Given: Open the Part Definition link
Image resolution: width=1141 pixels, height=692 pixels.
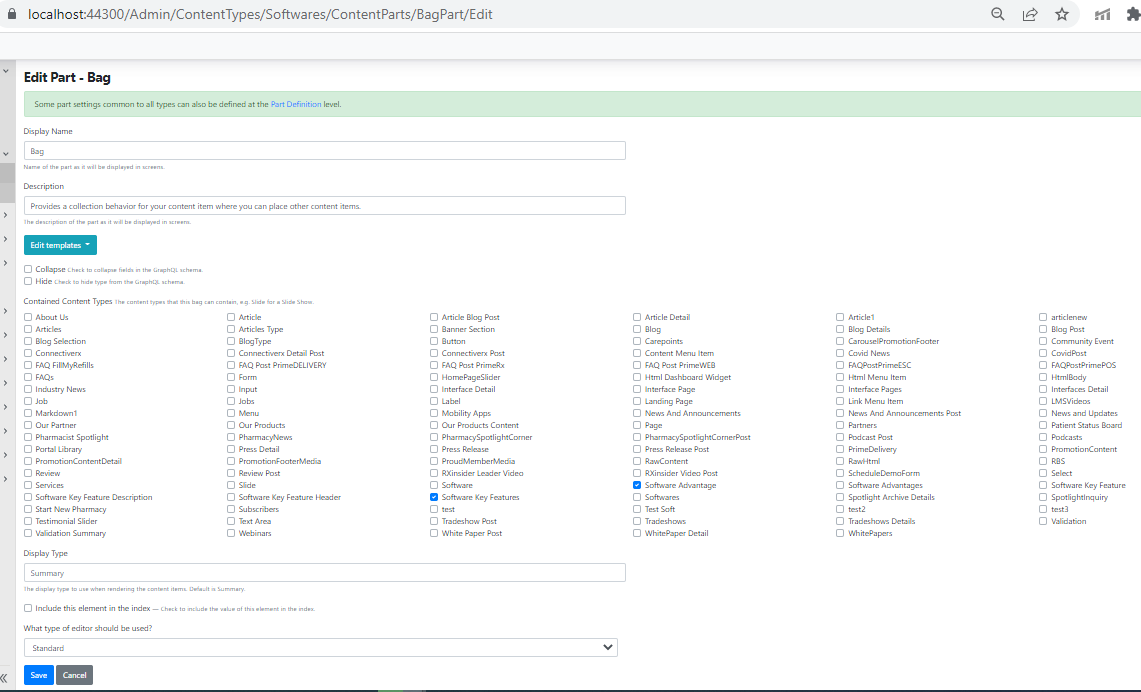Looking at the screenshot, I should tap(295, 104).
